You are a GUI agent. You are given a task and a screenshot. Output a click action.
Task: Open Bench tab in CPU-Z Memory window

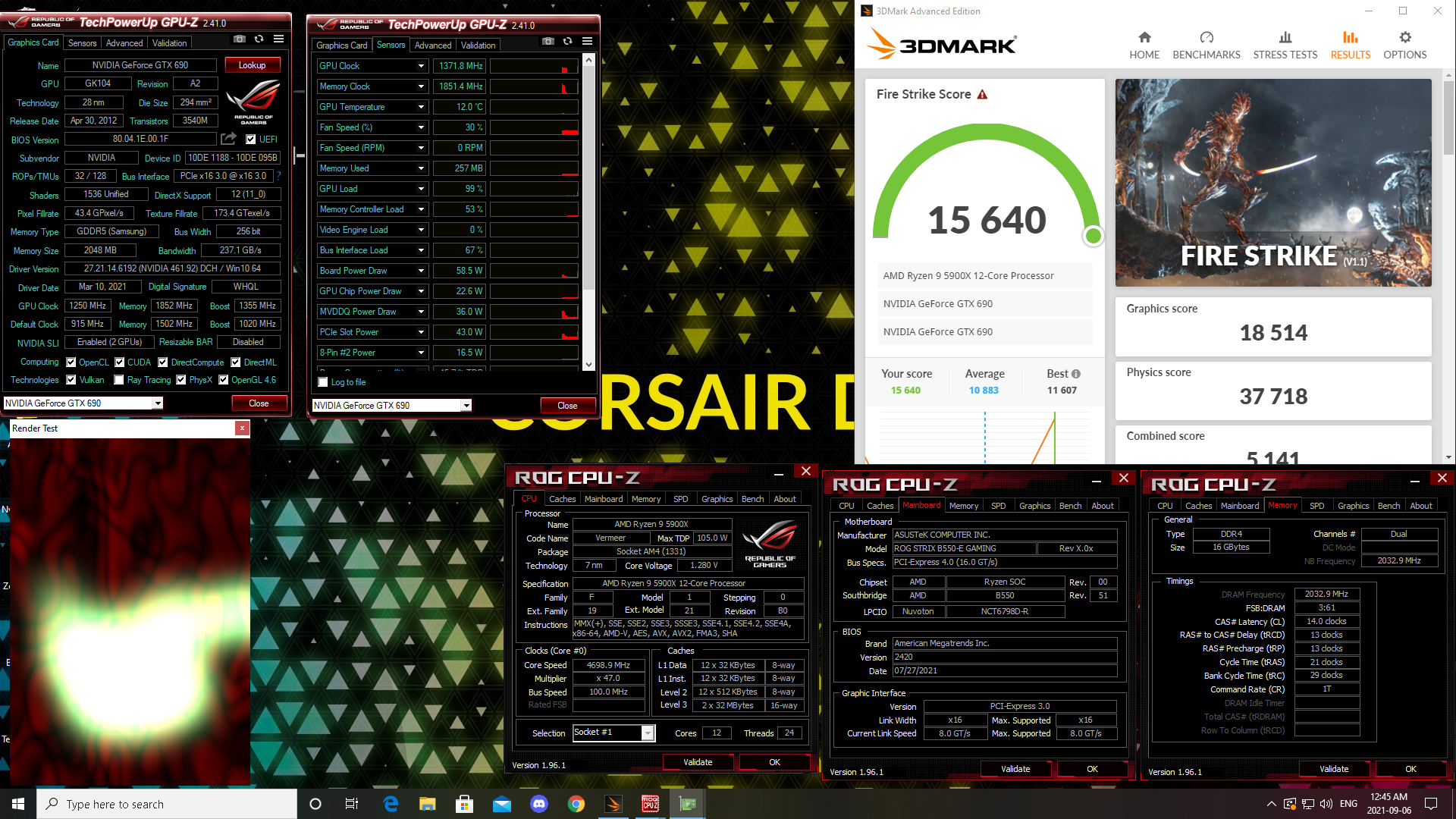1389,506
